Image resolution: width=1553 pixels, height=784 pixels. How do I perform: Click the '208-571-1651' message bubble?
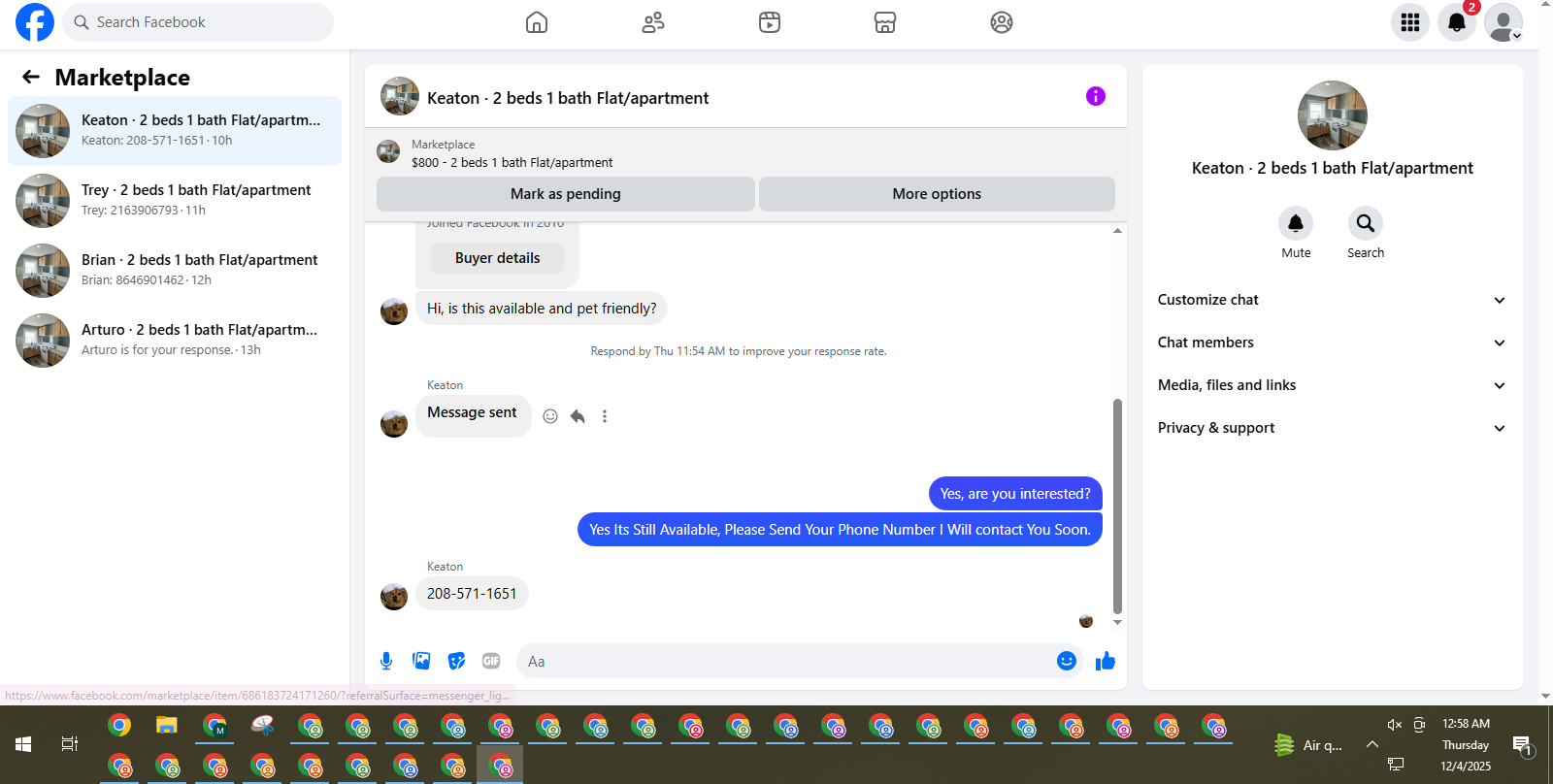pyautogui.click(x=472, y=594)
